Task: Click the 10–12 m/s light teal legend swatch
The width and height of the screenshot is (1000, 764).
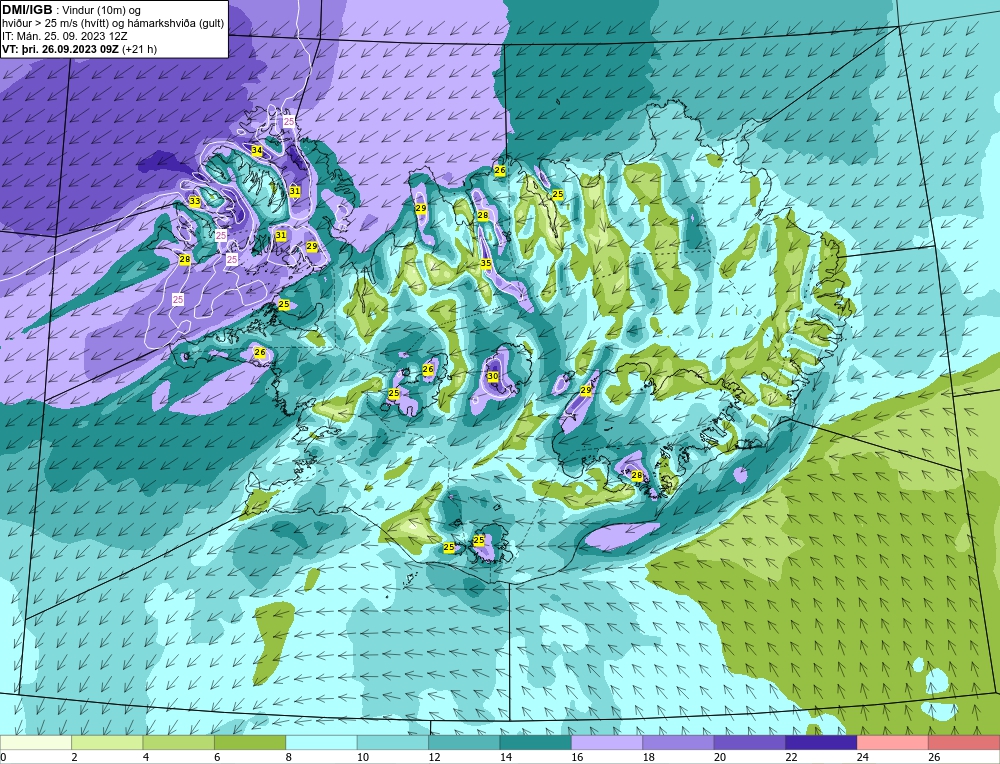Action: [393, 742]
